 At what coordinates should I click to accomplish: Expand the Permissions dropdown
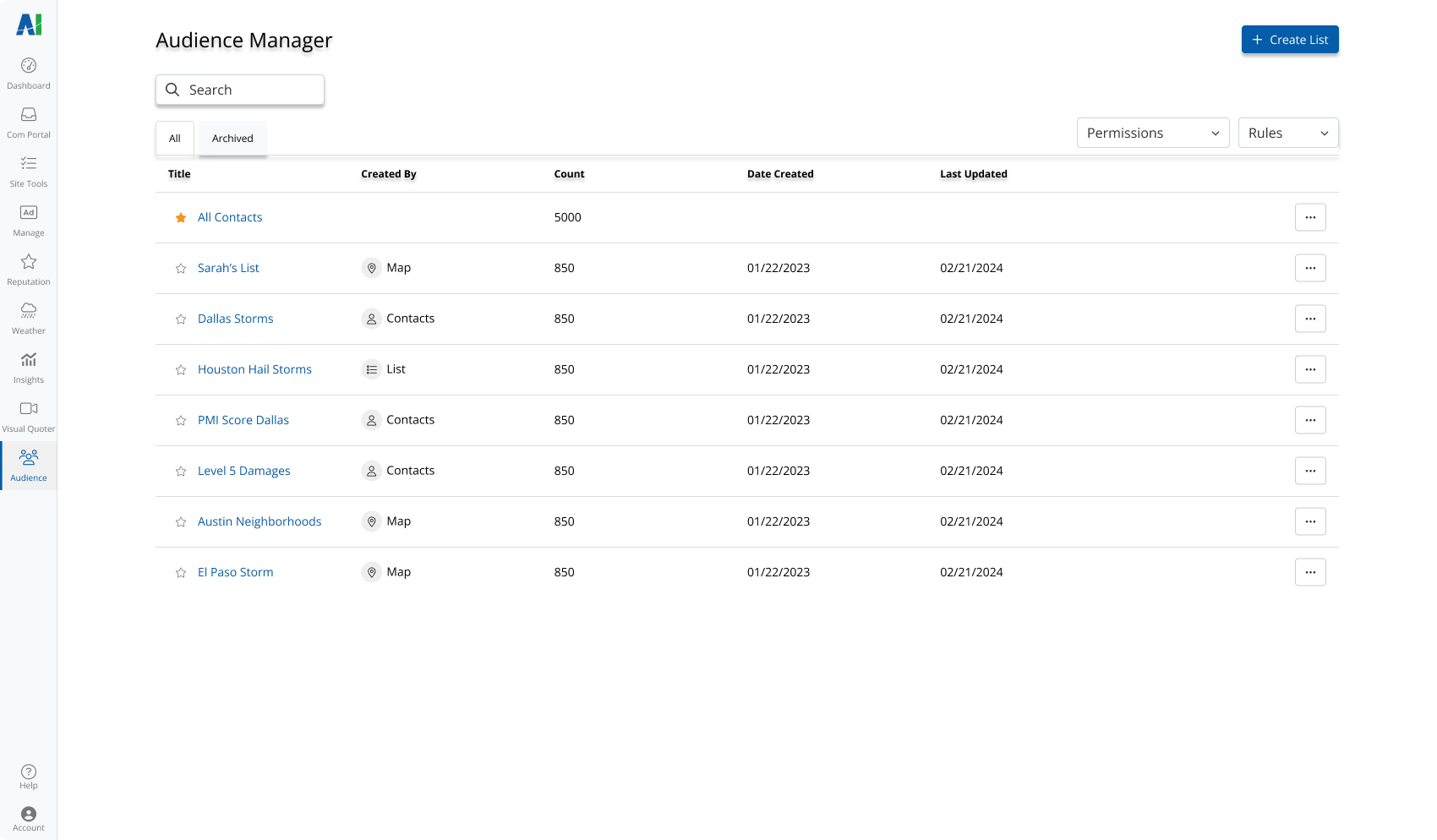click(x=1152, y=133)
